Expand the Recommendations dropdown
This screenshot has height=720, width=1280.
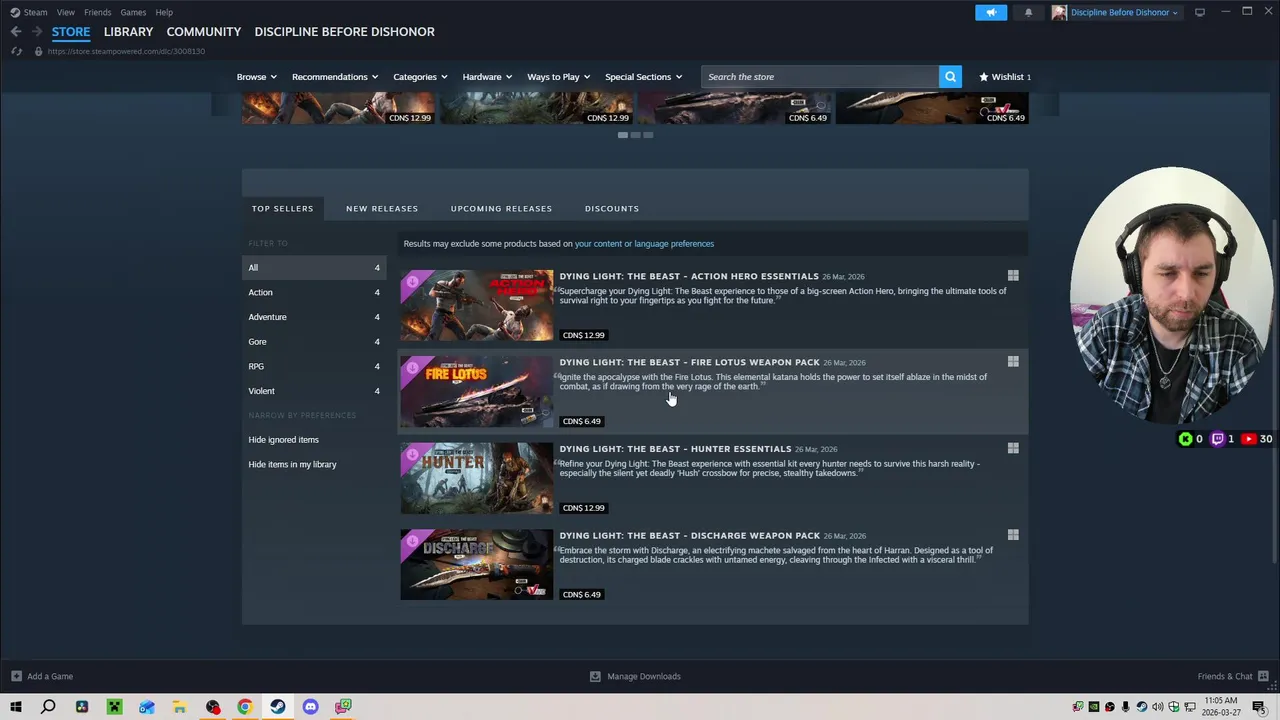[335, 77]
